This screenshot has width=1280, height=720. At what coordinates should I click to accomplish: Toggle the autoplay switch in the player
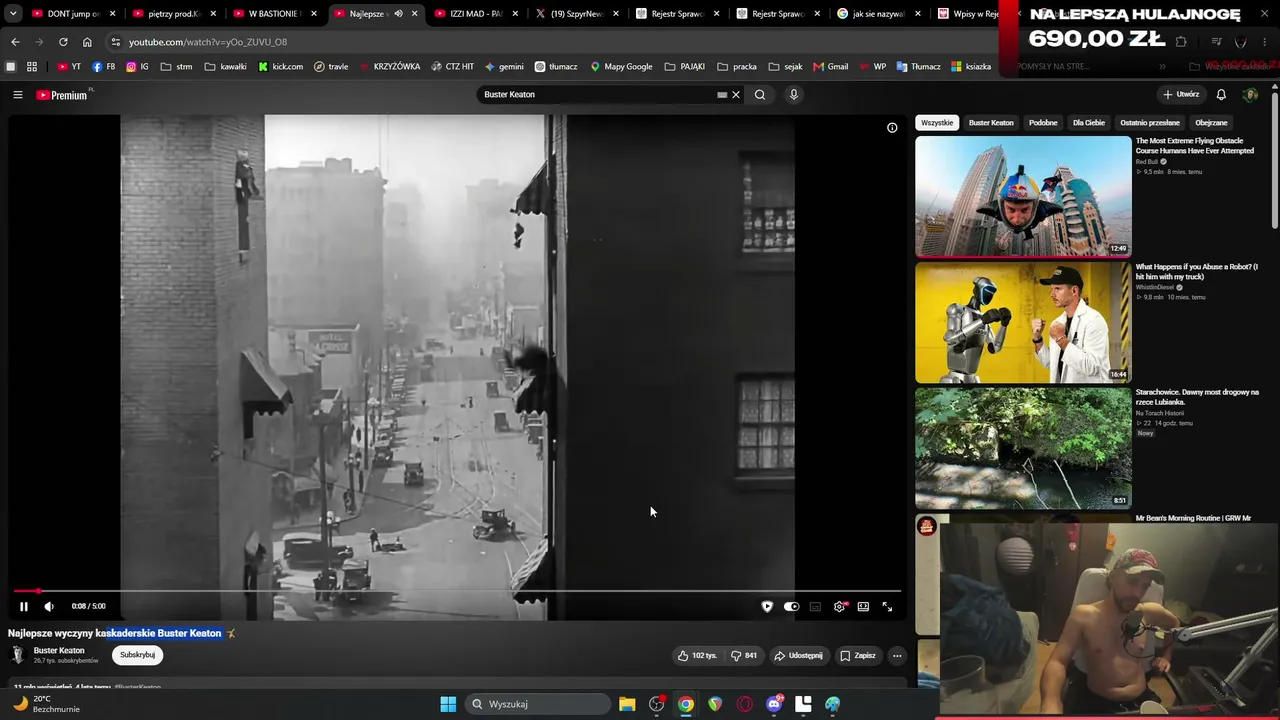pos(791,606)
